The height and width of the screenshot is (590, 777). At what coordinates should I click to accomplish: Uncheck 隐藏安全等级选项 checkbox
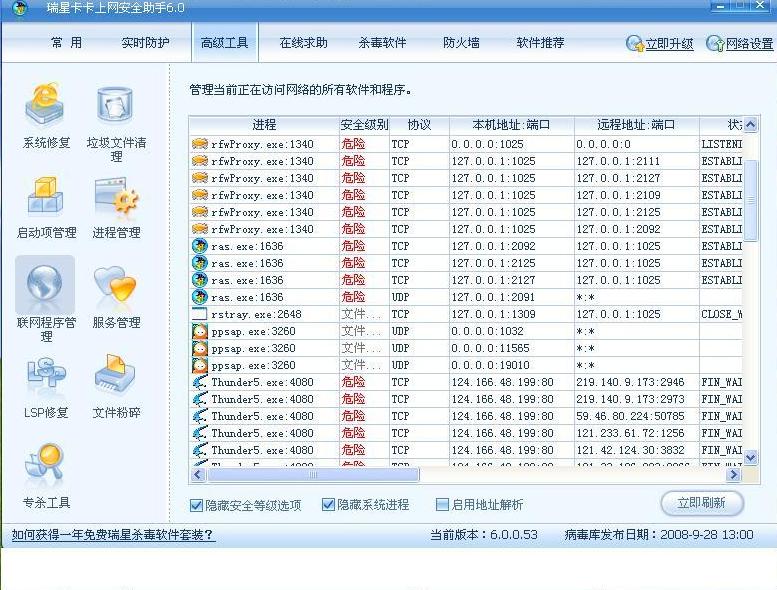pyautogui.click(x=196, y=505)
